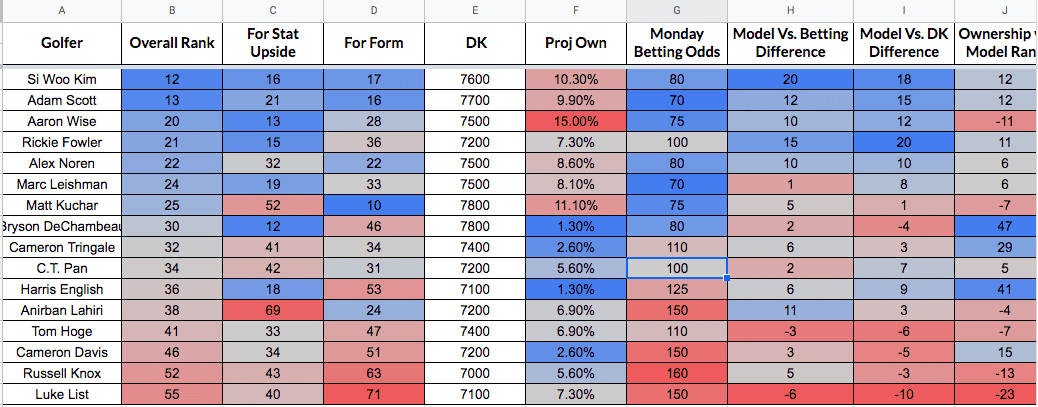Click Rickie Fowler's DK salary 7200 cell
1038x407 pixels.
point(475,143)
